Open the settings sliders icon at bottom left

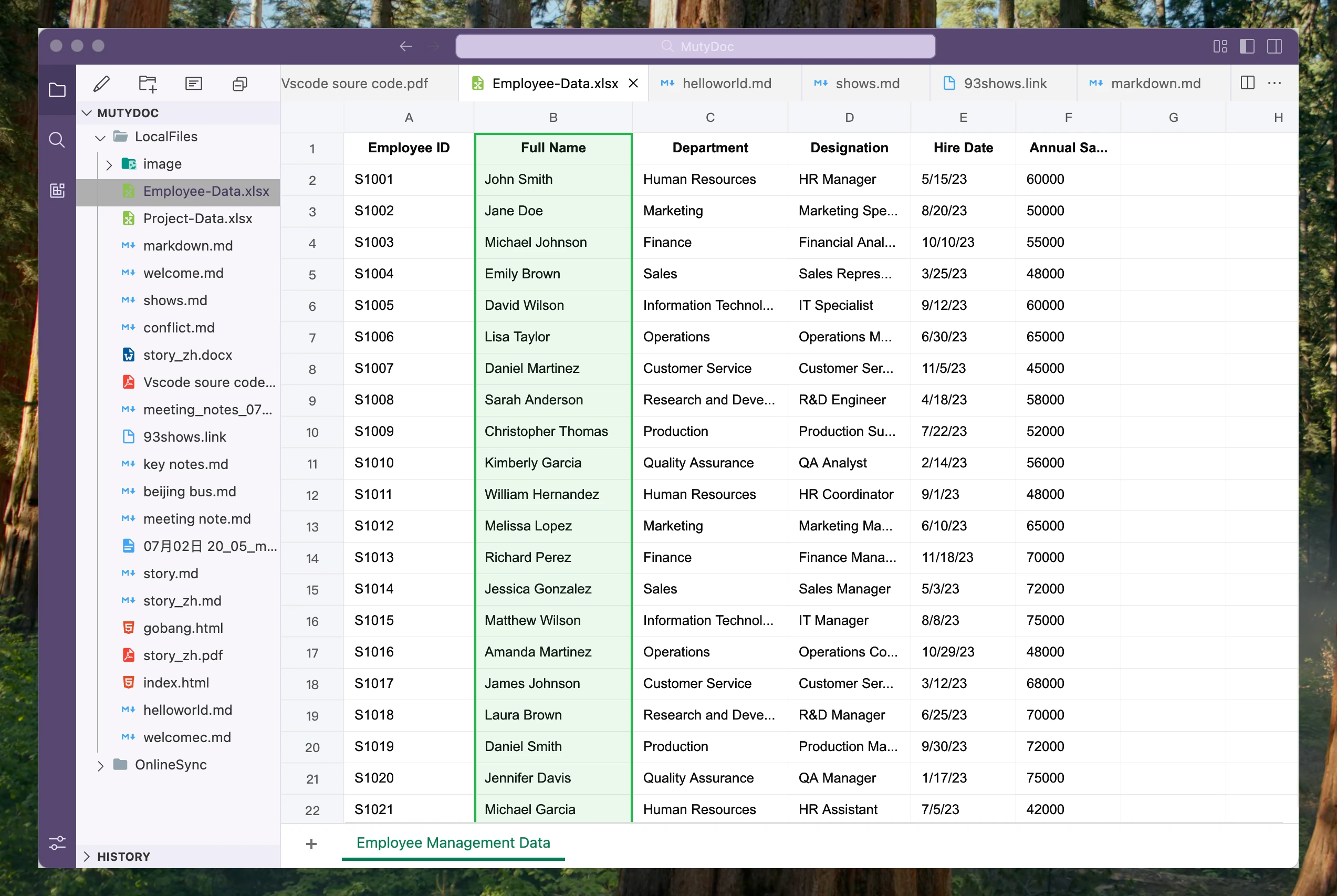57,843
